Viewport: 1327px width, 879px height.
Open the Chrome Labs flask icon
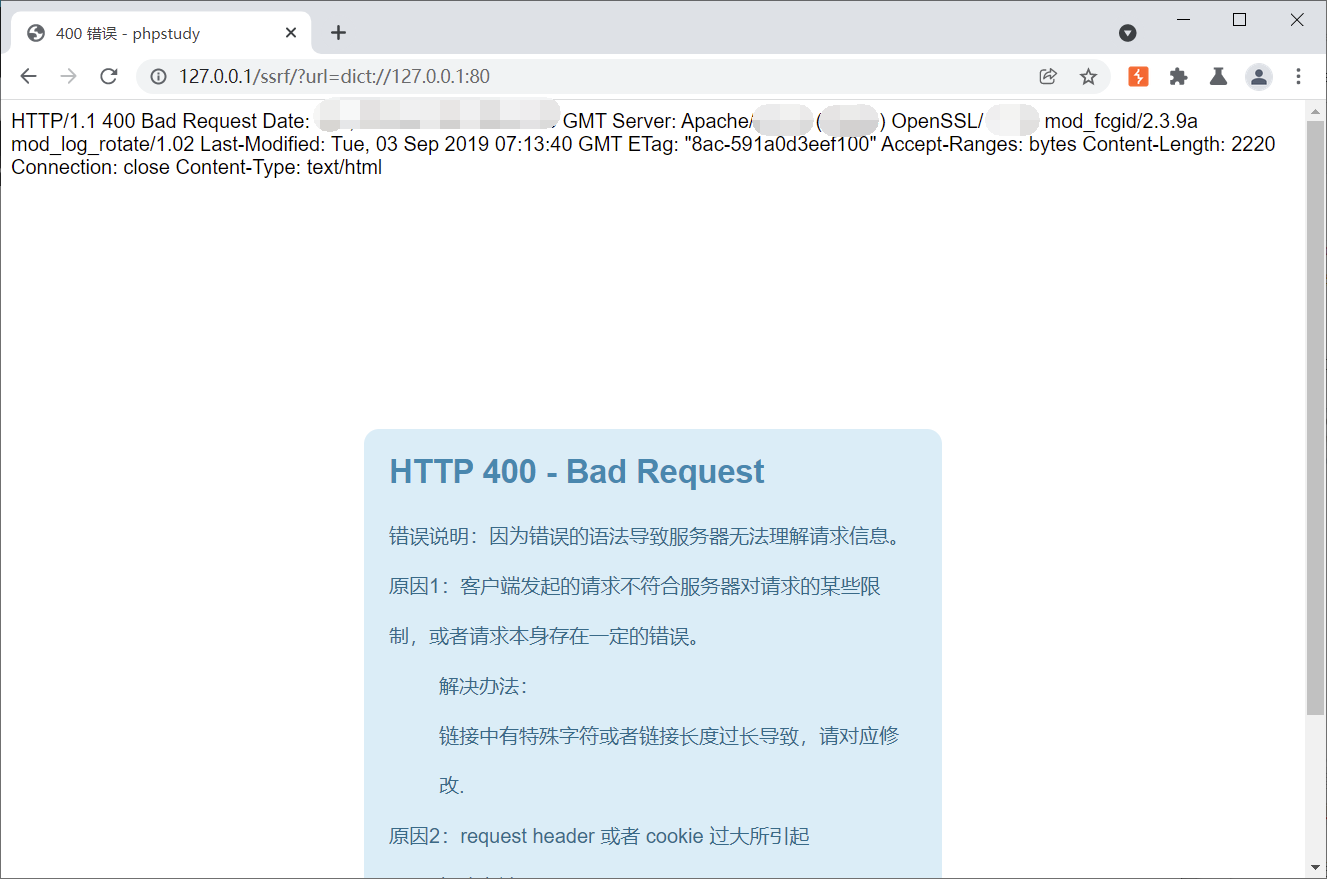click(1218, 76)
